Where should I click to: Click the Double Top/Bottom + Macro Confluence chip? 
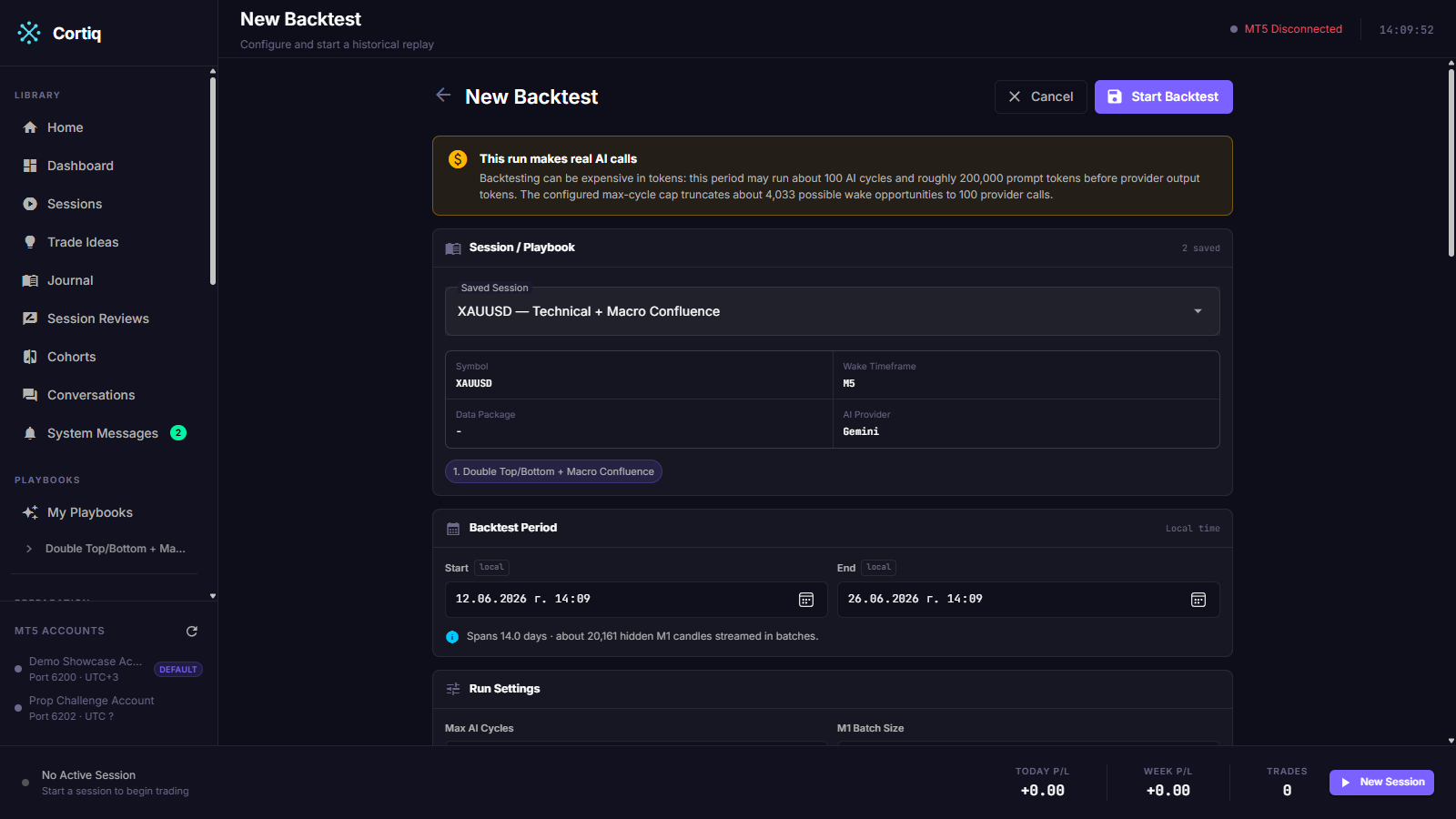tap(553, 471)
